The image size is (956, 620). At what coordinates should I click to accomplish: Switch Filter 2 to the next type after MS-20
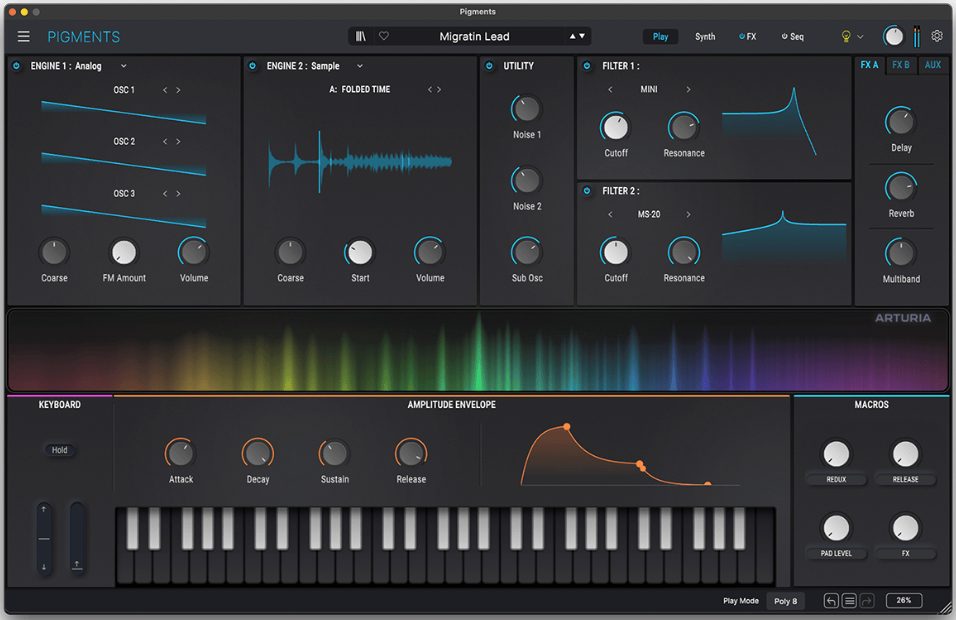click(688, 215)
